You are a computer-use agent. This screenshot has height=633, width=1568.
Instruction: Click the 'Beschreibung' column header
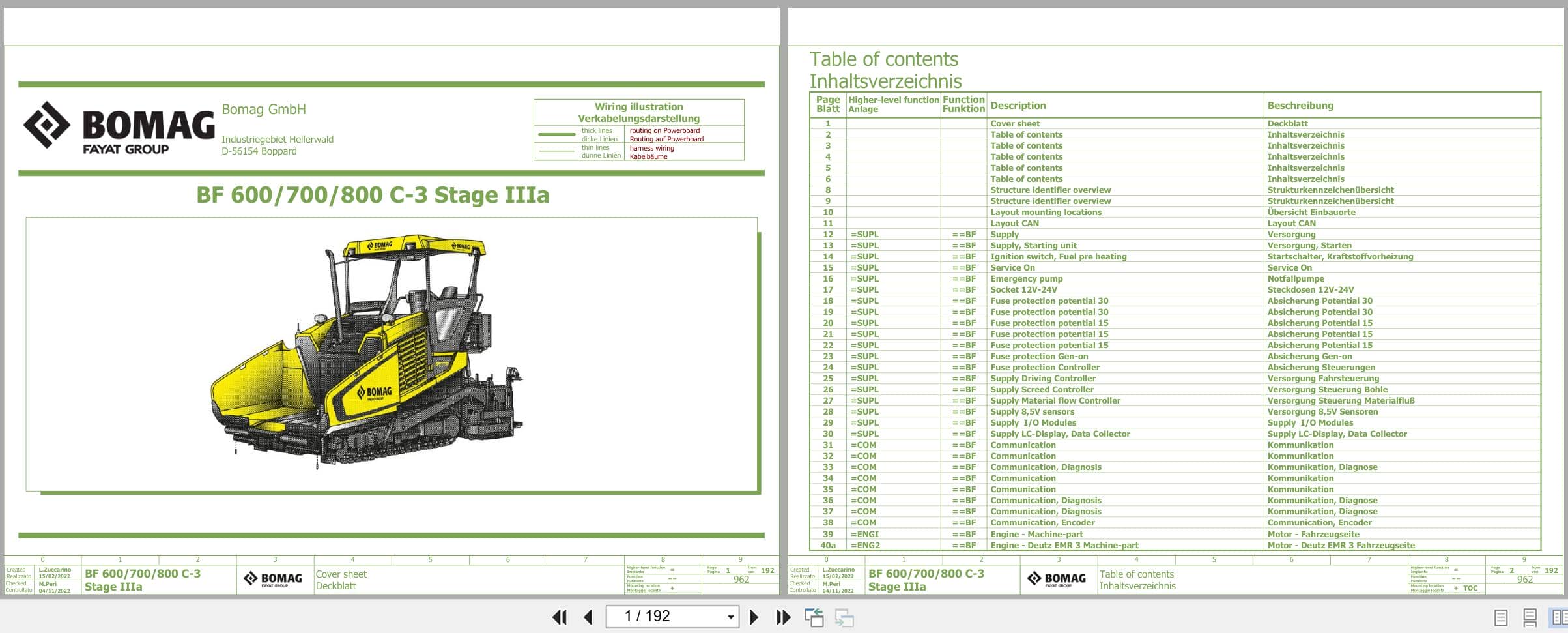[1300, 105]
